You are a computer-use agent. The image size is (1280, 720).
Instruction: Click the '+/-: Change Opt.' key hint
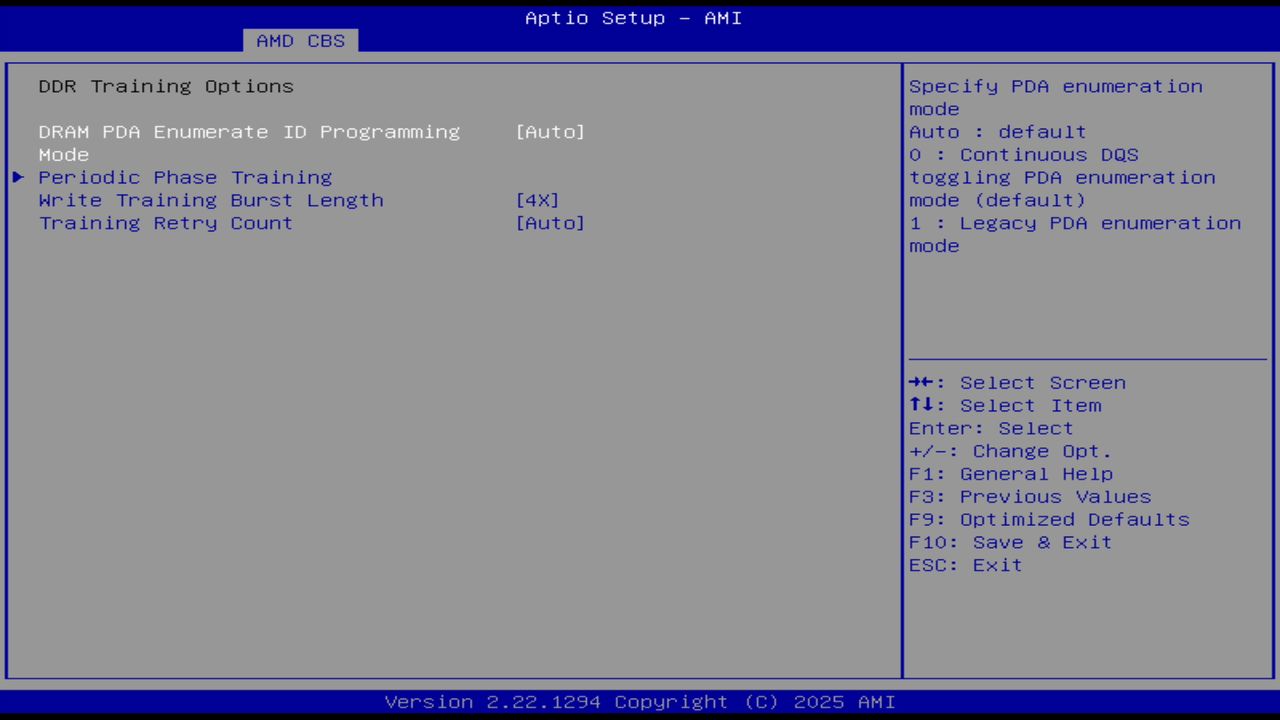click(x=1011, y=452)
